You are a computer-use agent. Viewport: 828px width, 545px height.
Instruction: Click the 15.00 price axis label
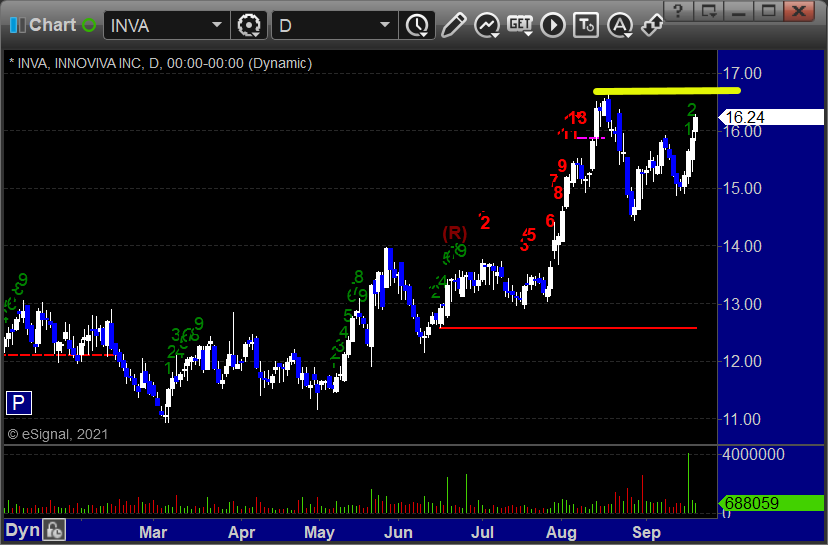click(x=742, y=188)
